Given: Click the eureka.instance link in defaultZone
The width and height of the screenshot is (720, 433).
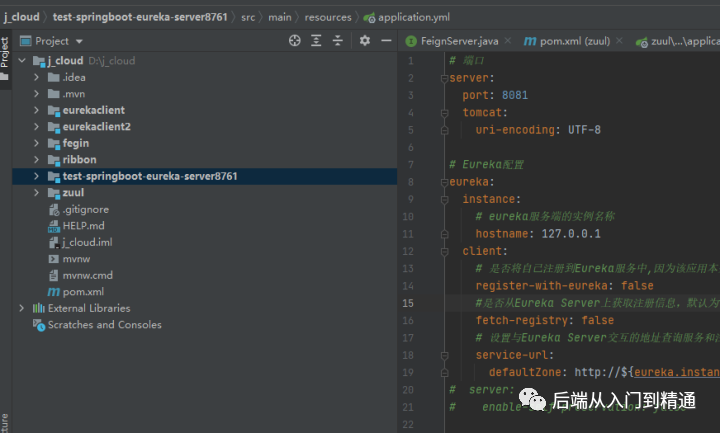Looking at the screenshot, I should coord(677,372).
